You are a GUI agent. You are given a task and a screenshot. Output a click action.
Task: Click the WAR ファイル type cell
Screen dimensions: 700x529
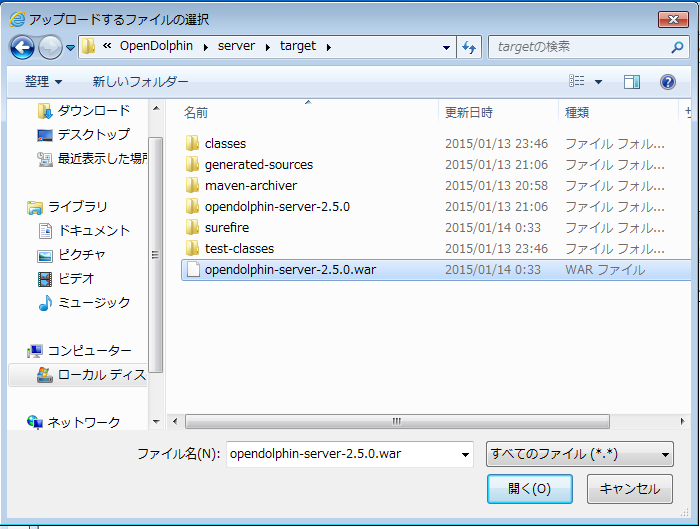pyautogui.click(x=605, y=270)
